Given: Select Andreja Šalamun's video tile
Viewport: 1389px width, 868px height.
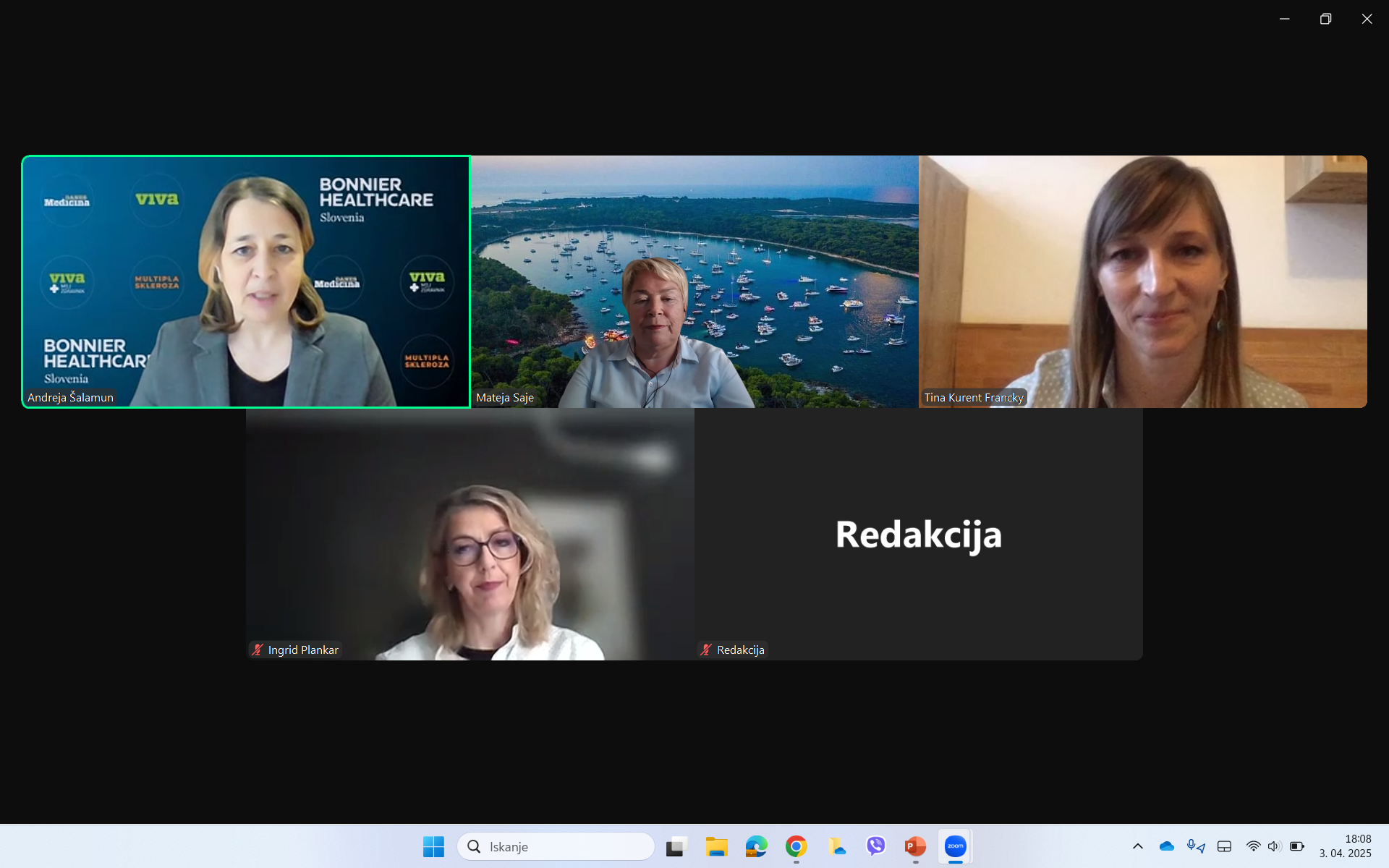Looking at the screenshot, I should pos(246,282).
